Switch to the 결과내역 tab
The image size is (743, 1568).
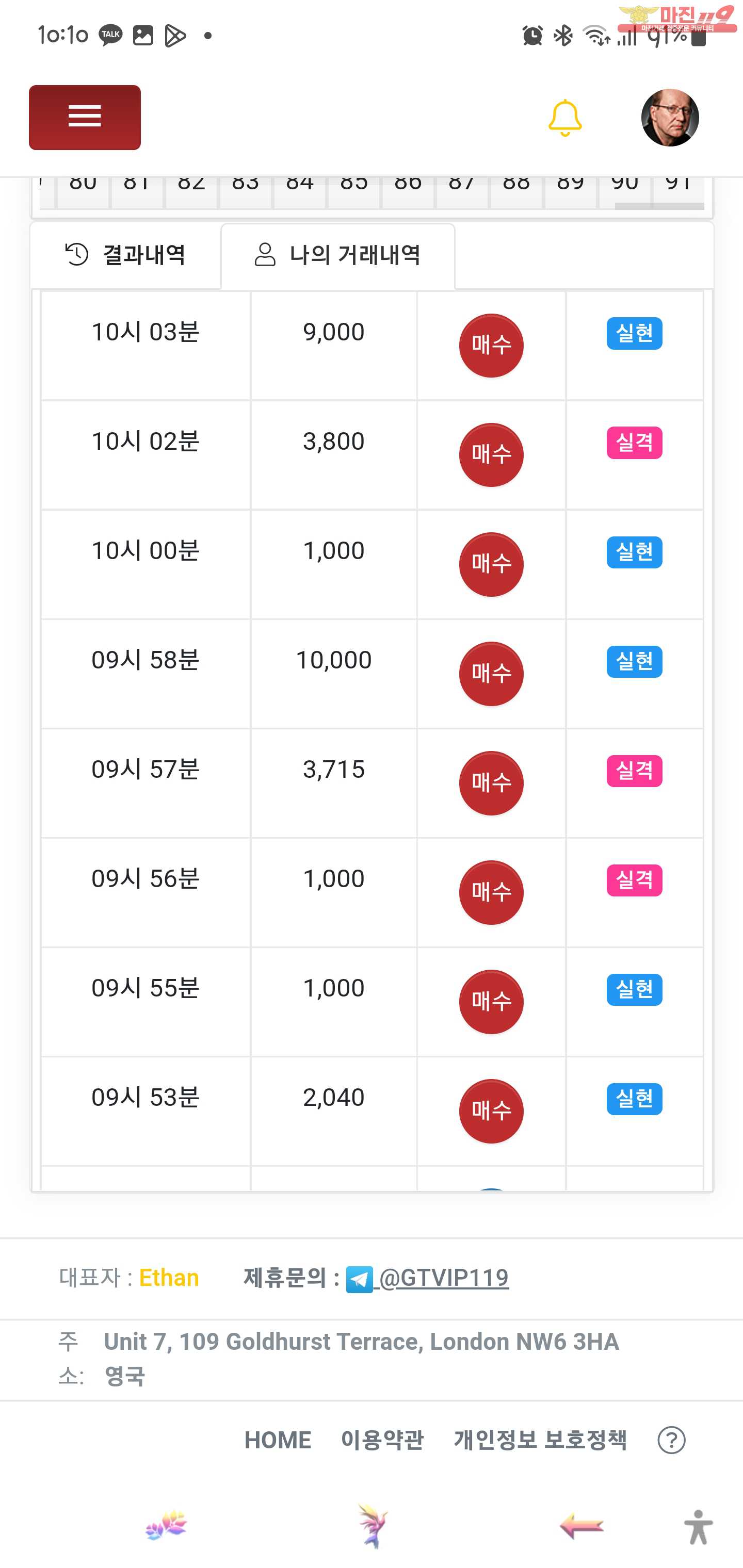tap(125, 254)
